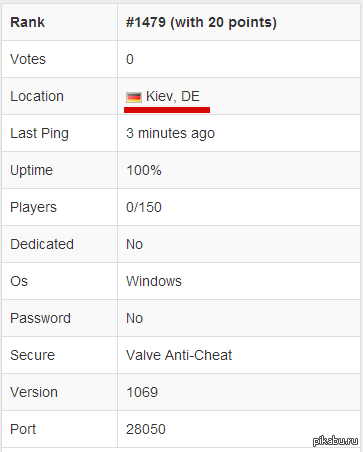Click the pikabu.ru watermark

coord(335,441)
